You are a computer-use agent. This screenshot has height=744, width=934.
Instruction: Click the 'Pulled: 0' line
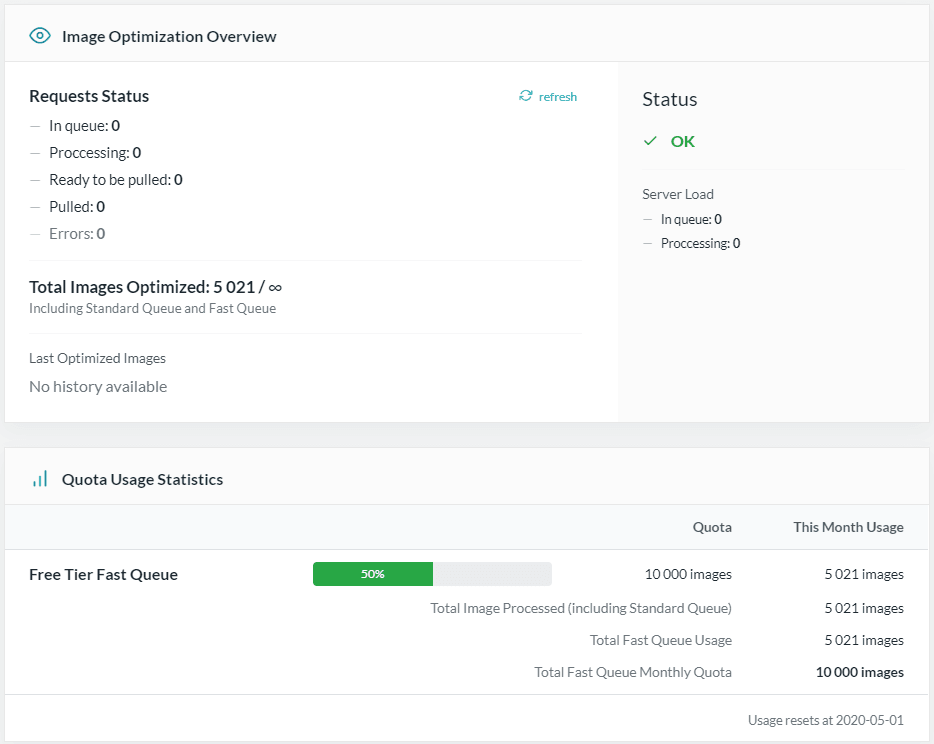tap(77, 207)
